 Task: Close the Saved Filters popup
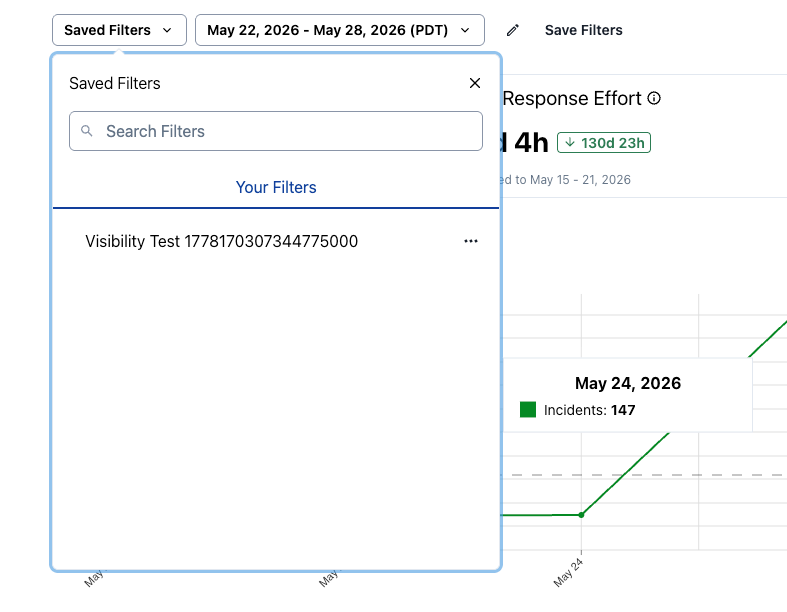tap(475, 83)
